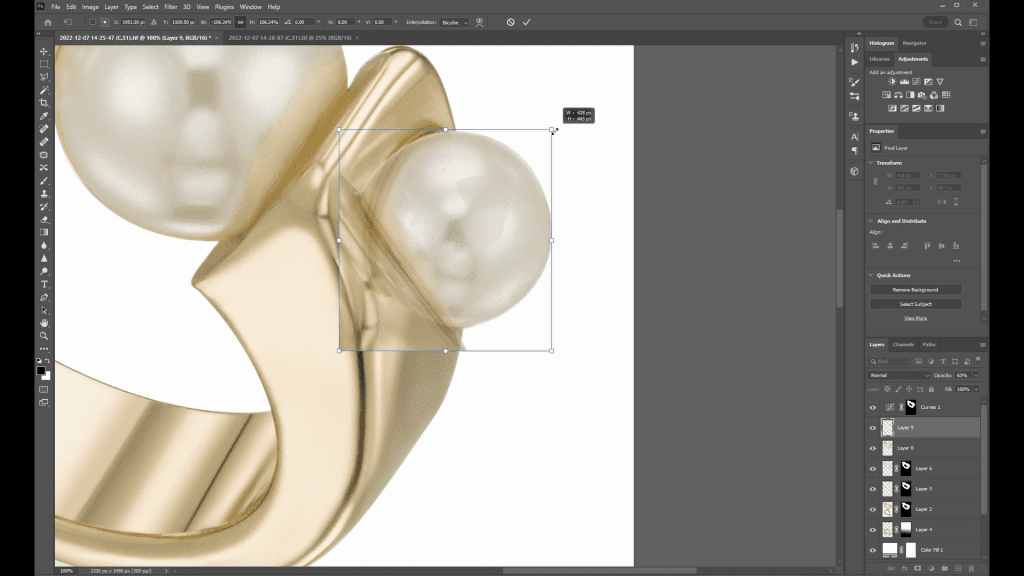
Task: Hide the Layer 9 layer
Action: (872, 428)
